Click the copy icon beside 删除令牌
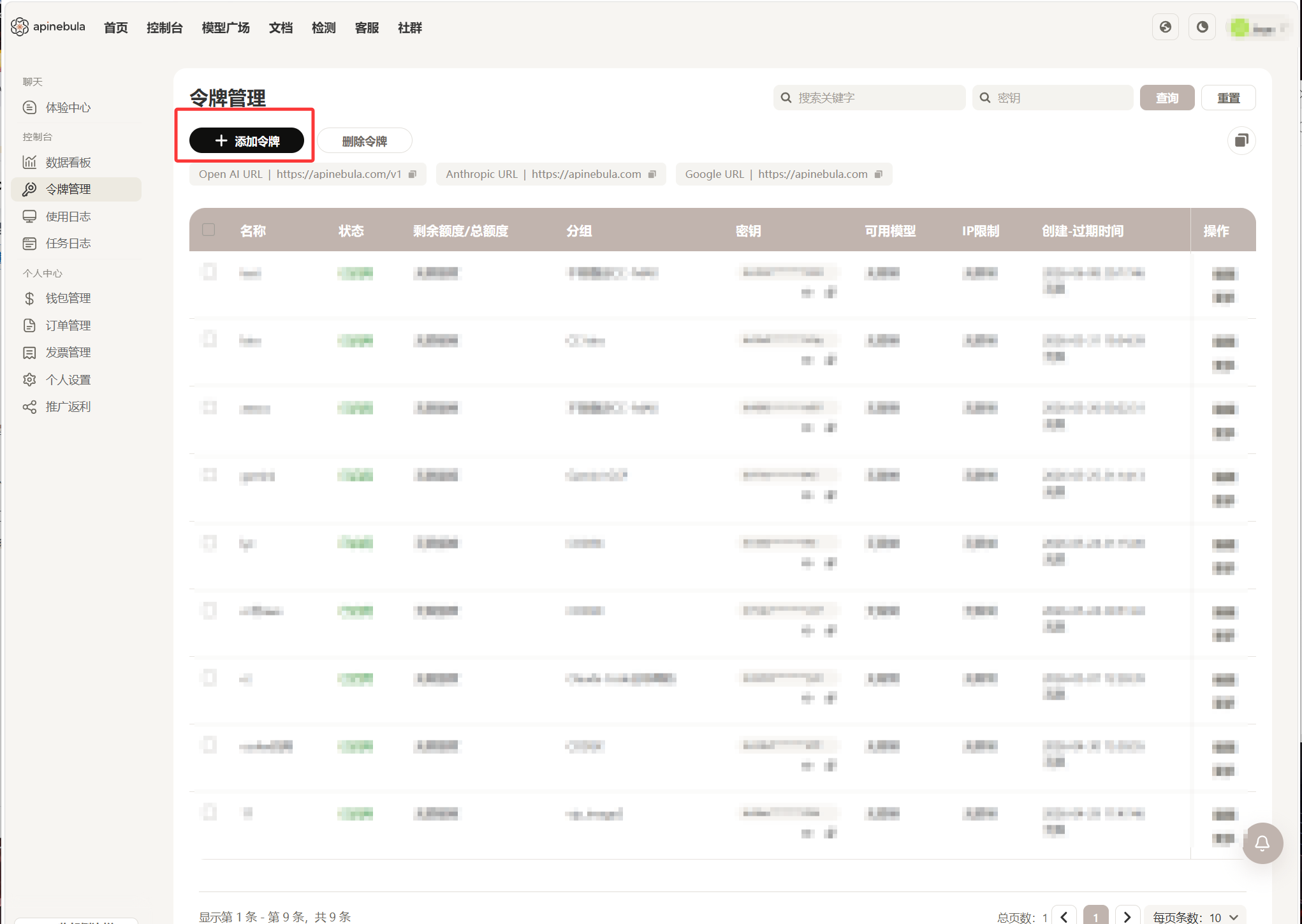Screen dimensions: 1302x924 coord(1241,140)
